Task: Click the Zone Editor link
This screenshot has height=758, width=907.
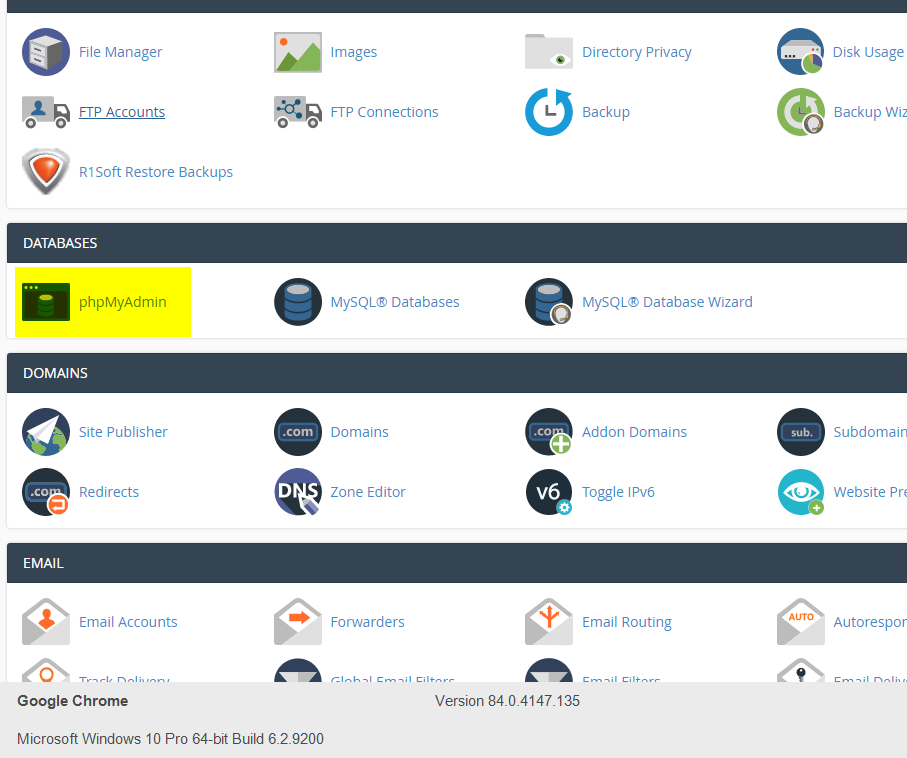Action: (x=368, y=492)
